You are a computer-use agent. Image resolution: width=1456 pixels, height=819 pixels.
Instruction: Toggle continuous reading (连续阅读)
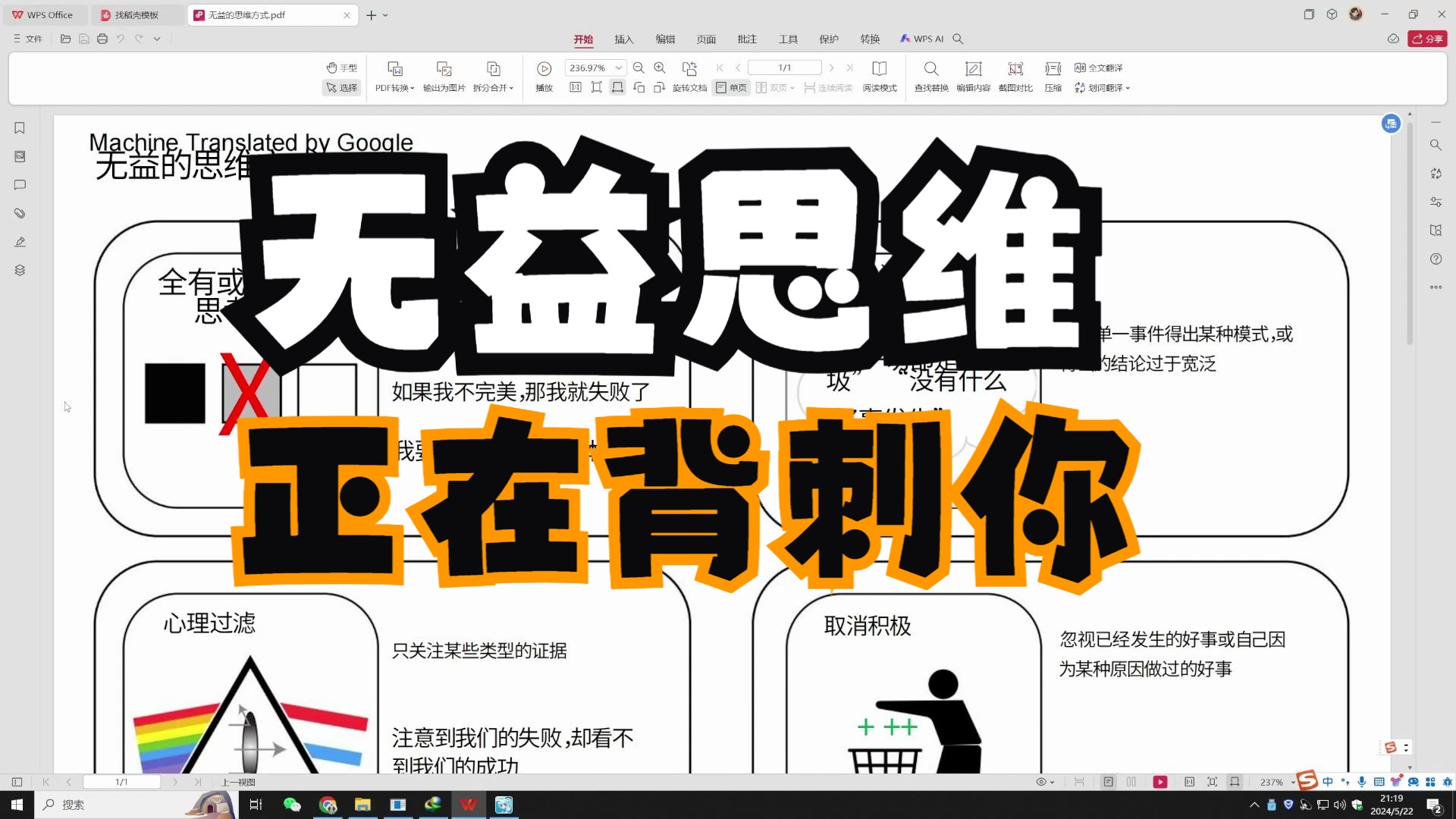(x=828, y=88)
